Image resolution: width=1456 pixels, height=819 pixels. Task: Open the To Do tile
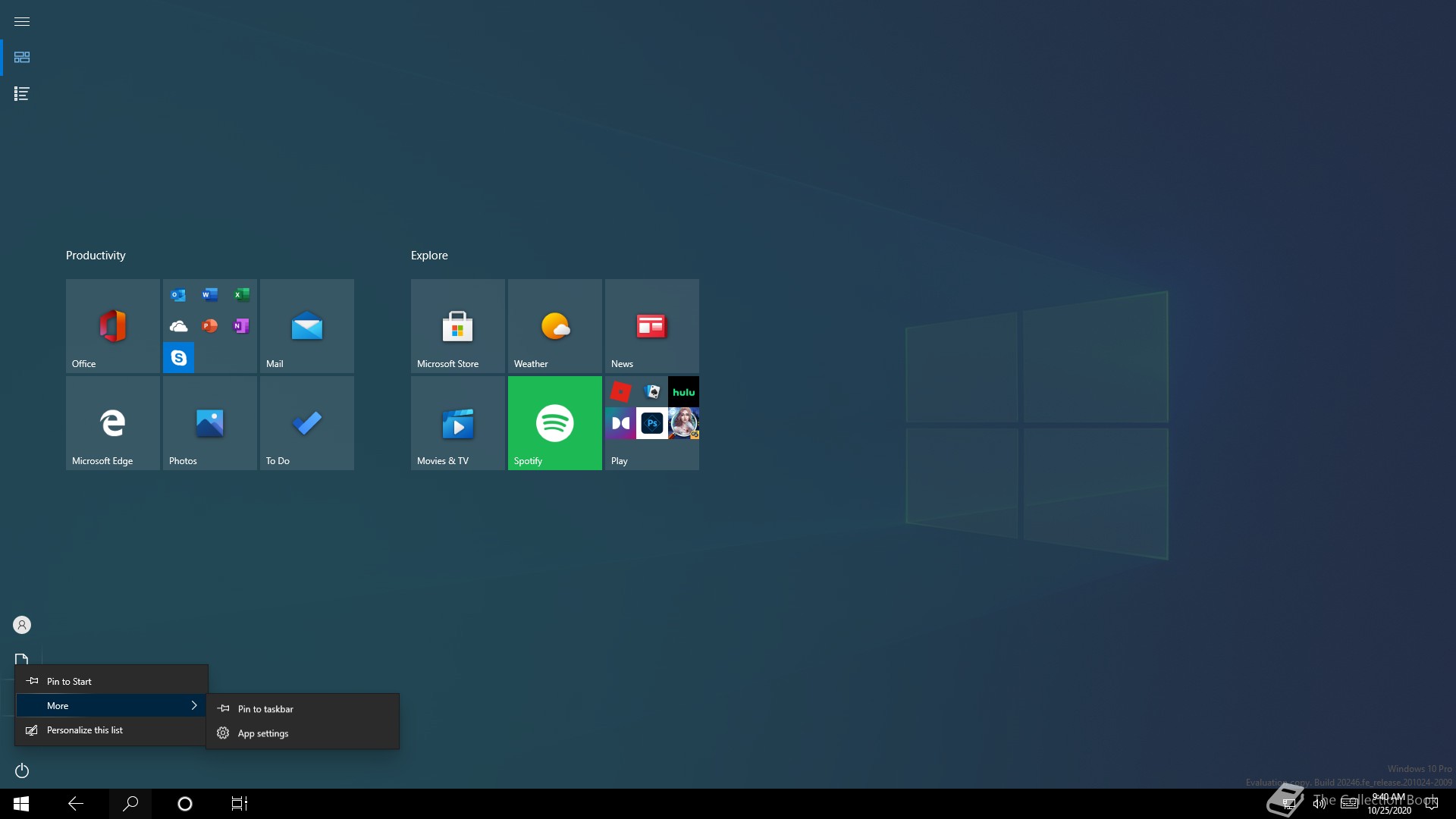point(306,423)
